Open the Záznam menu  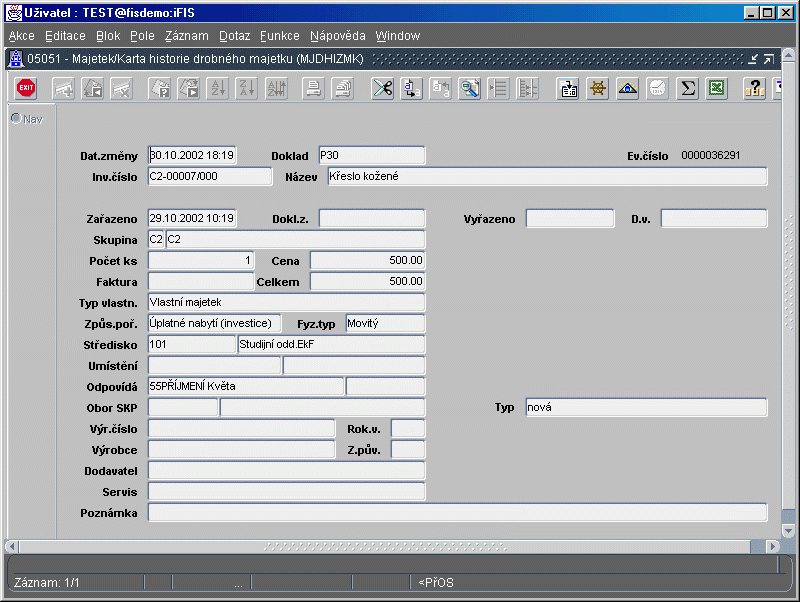pyautogui.click(x=186, y=36)
